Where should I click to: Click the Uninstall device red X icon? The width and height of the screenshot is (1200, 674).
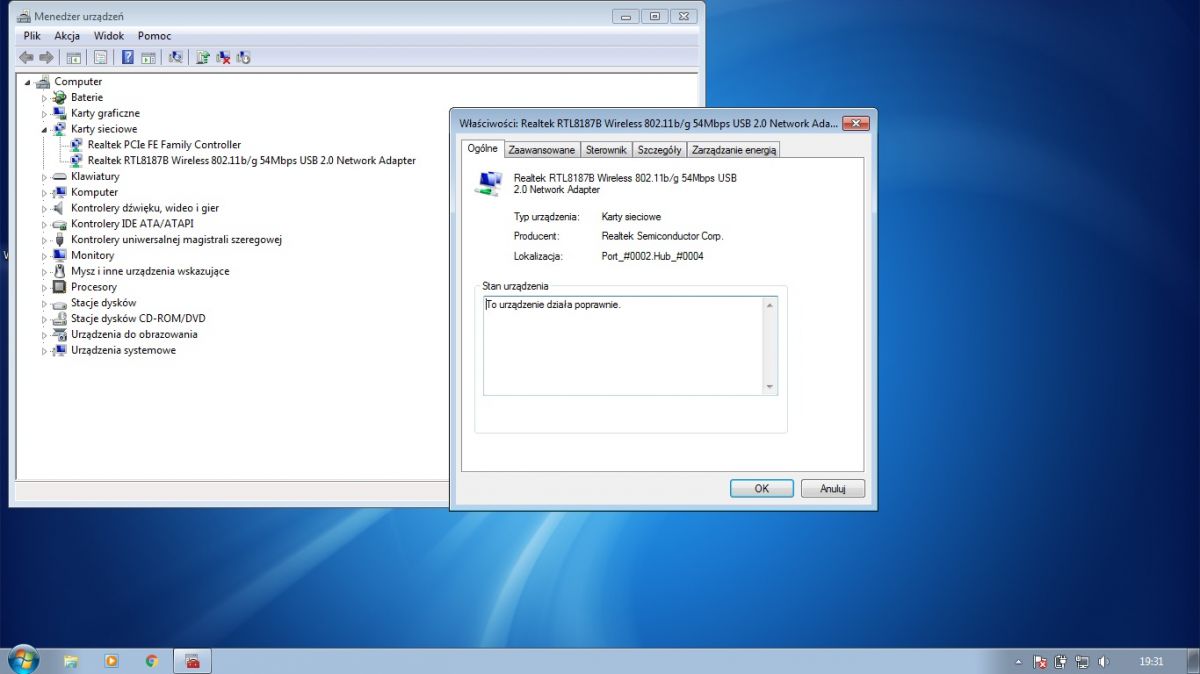223,57
